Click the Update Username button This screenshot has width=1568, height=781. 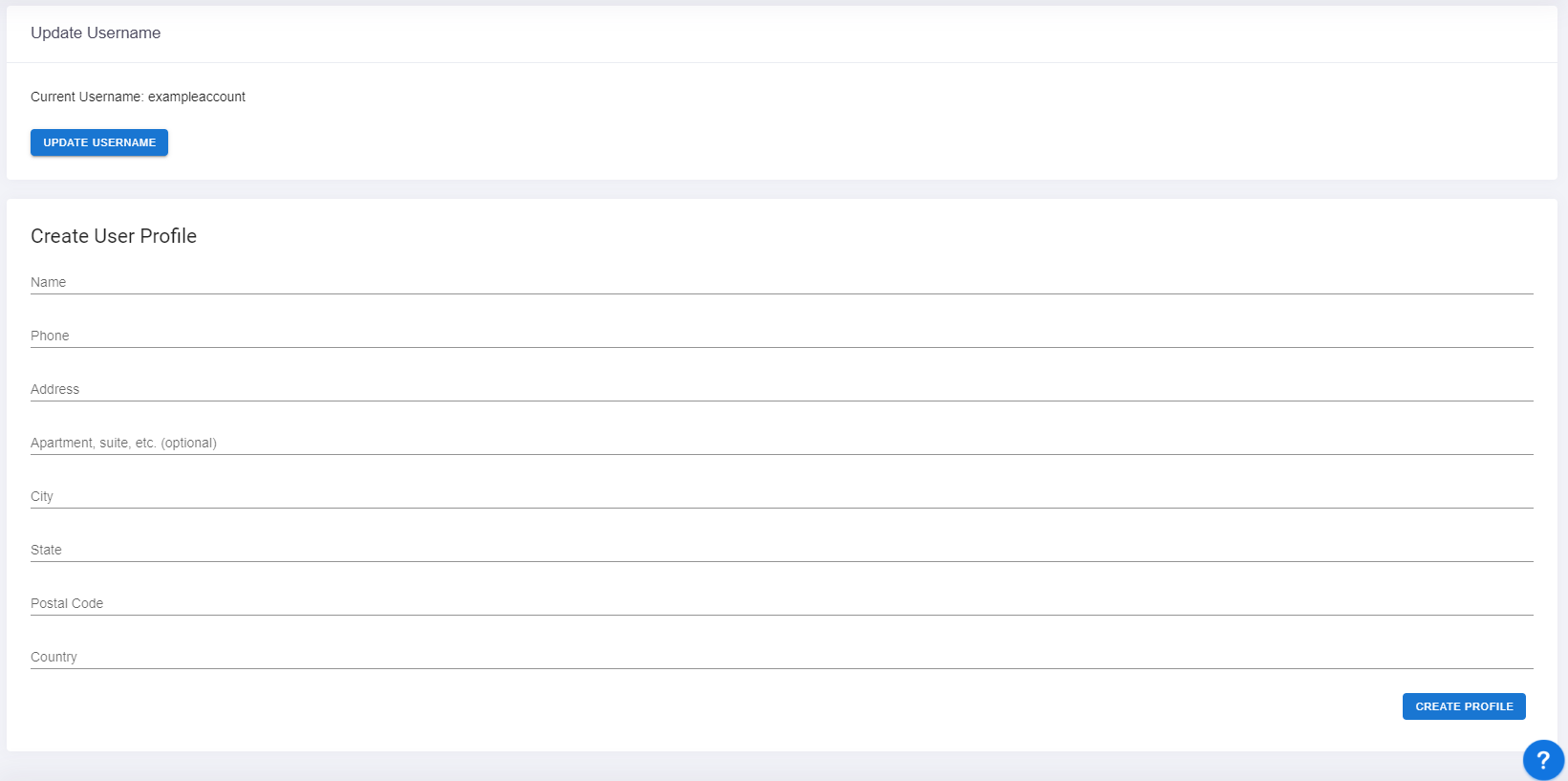pos(99,142)
